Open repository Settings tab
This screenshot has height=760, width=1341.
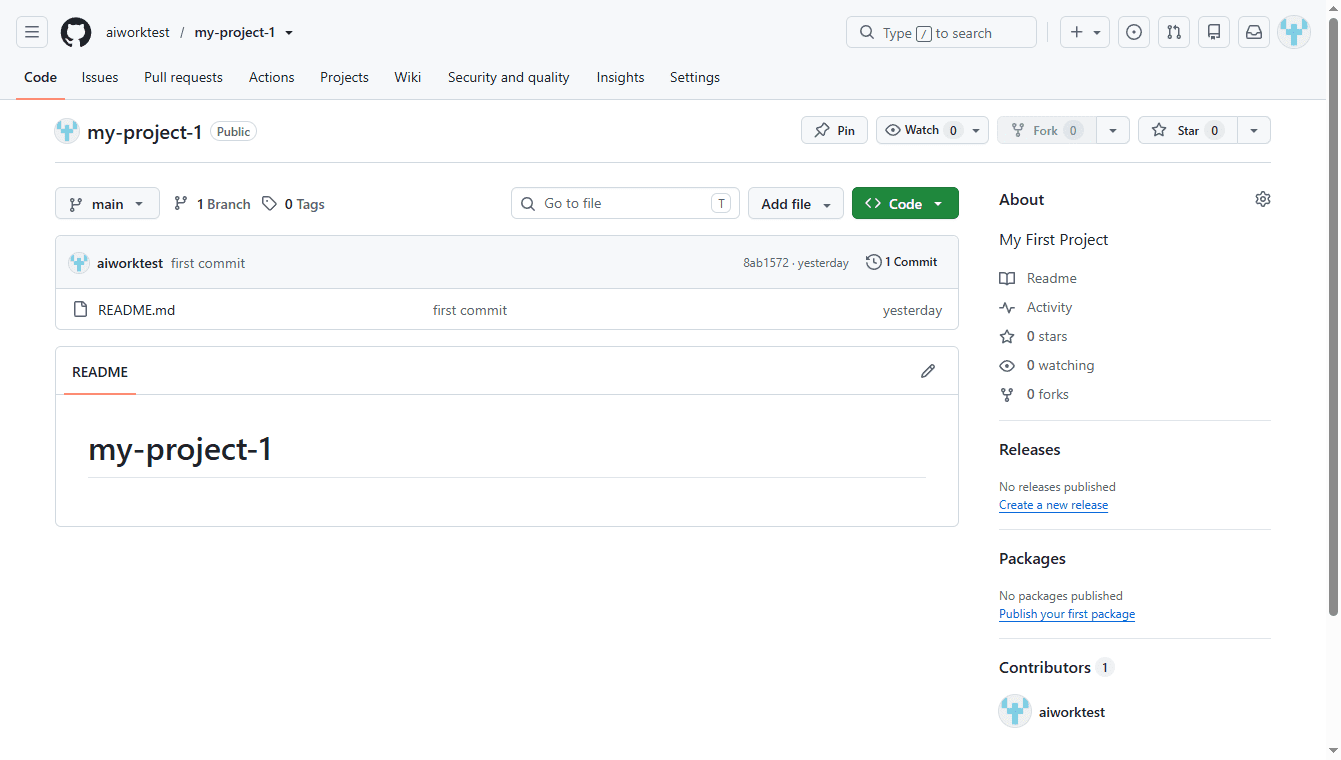click(x=695, y=77)
